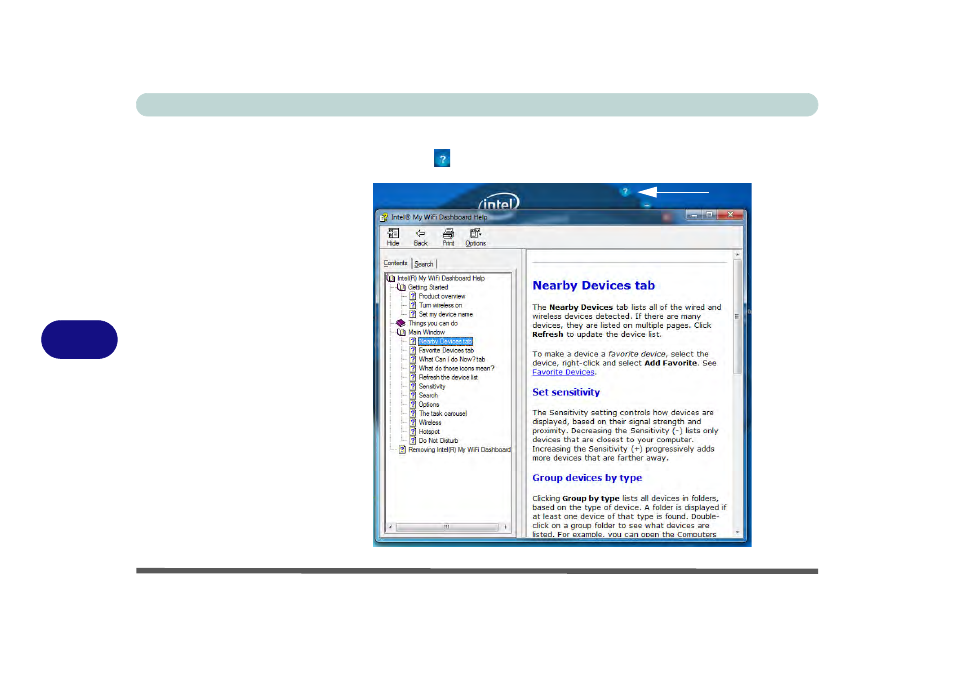Expand the Things you can do book

[x=433, y=324]
